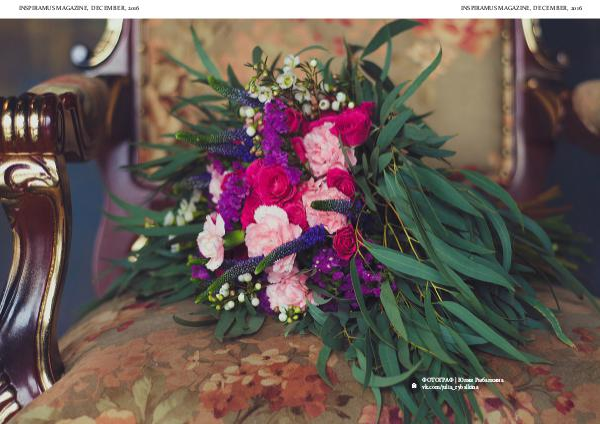Click the pale pink carnation at bouquet bottom
Viewport: 600px width, 424px height.
pos(287,290)
